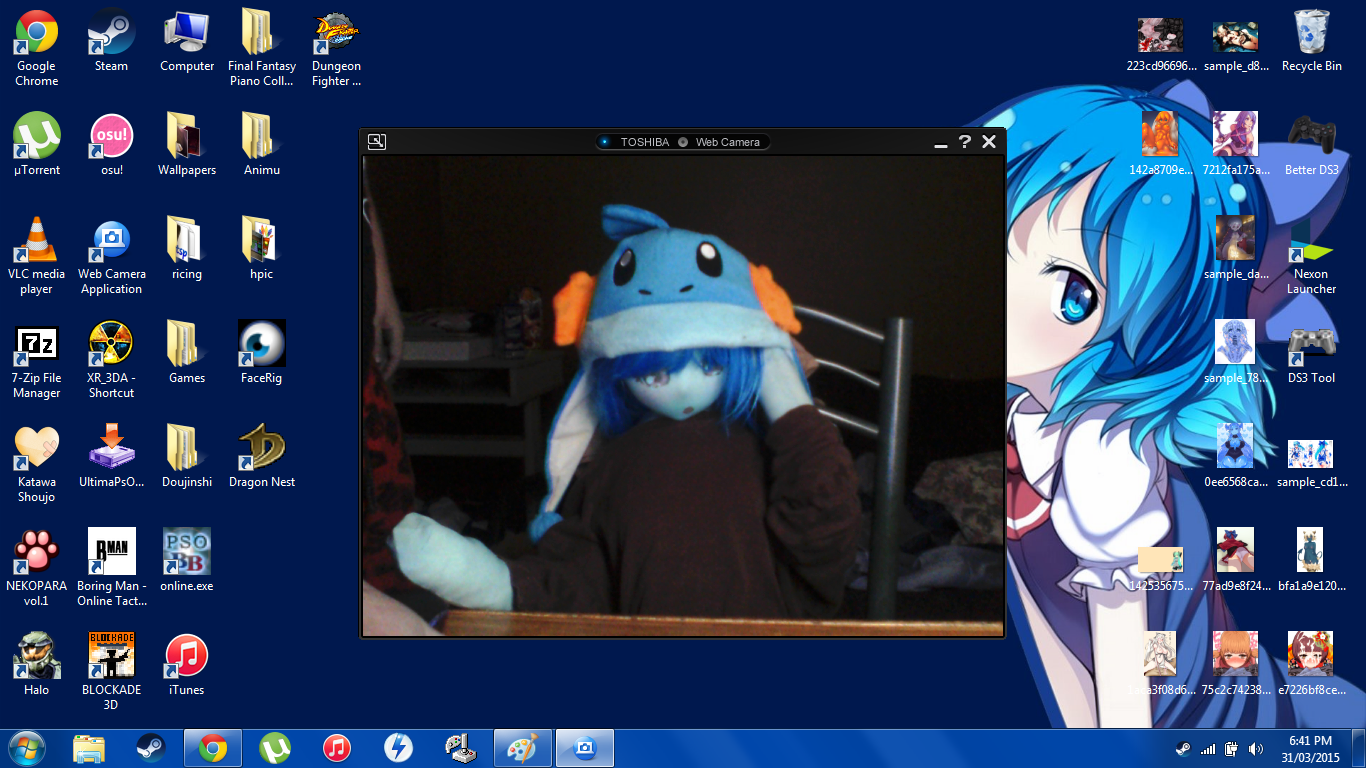
Task: Select the Wallpapers folder
Action: coord(187,145)
